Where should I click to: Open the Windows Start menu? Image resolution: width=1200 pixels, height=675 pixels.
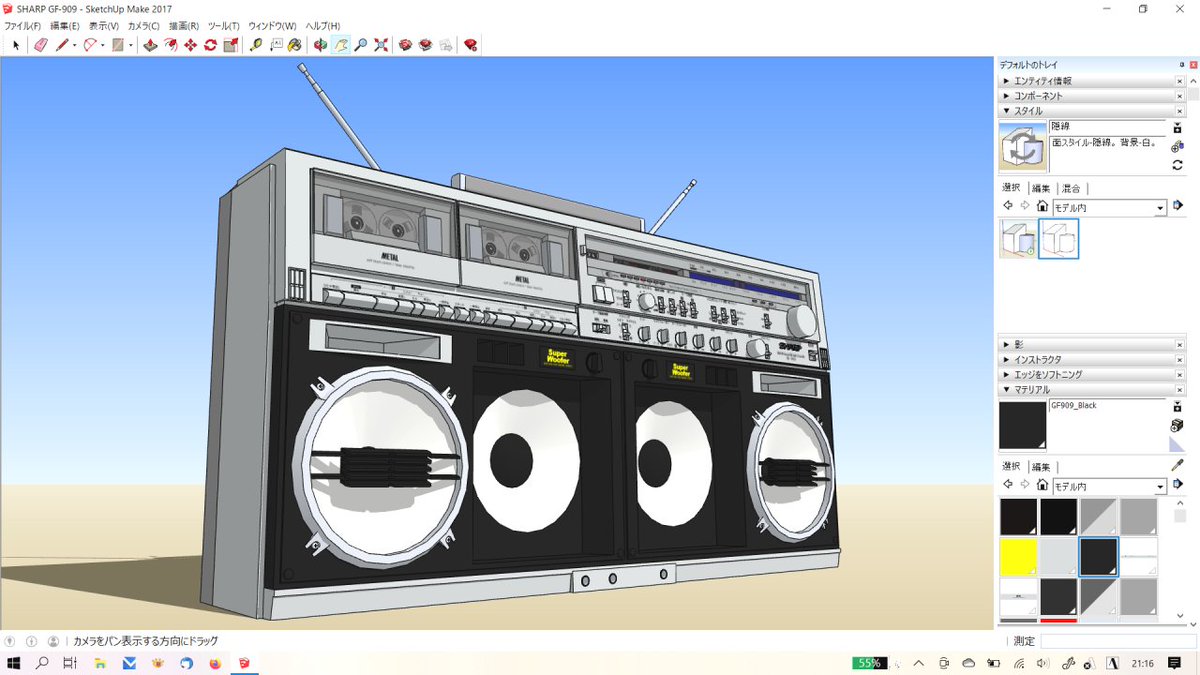tap(14, 663)
